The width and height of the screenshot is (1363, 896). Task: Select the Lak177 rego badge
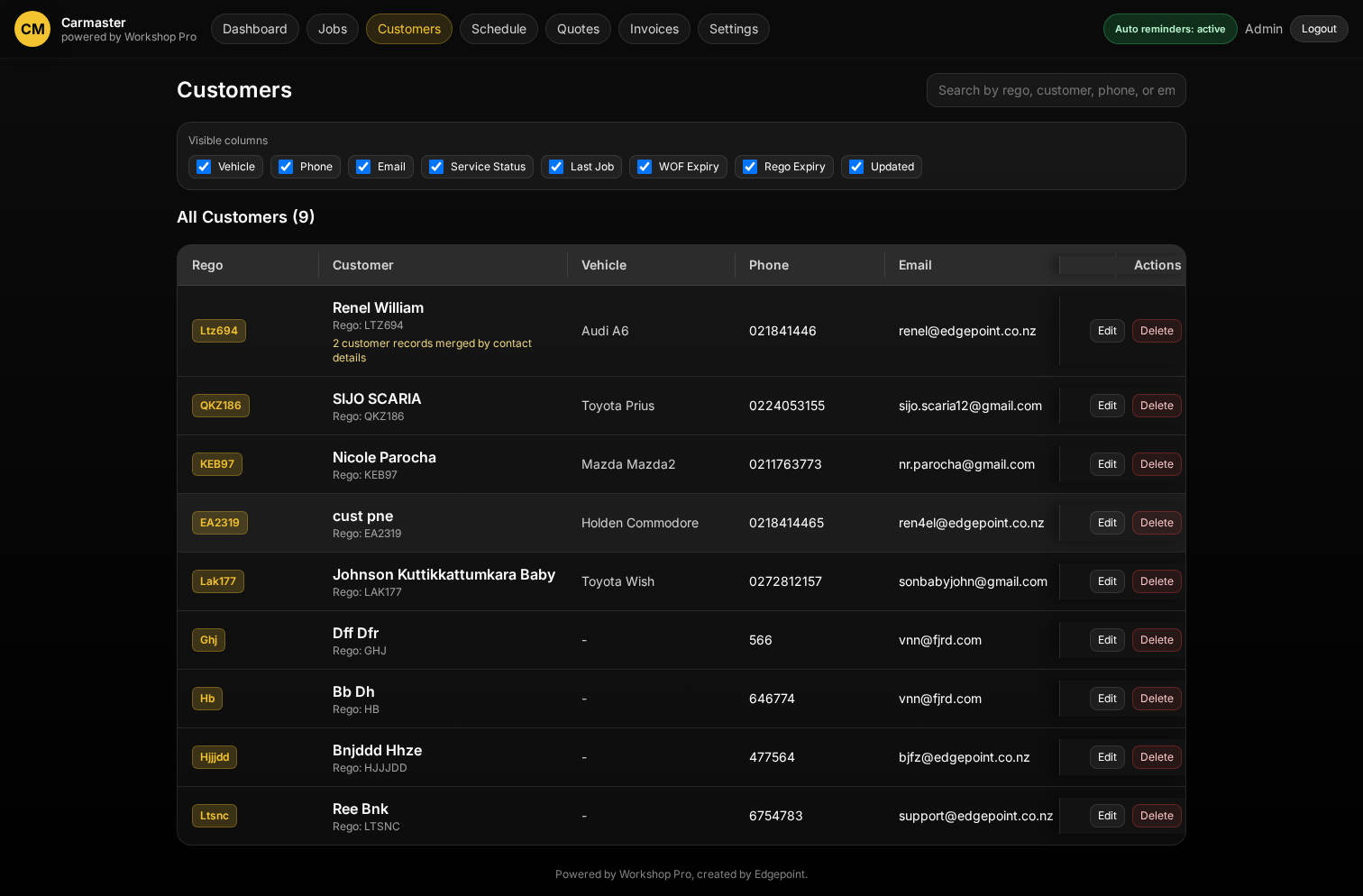[x=217, y=581]
